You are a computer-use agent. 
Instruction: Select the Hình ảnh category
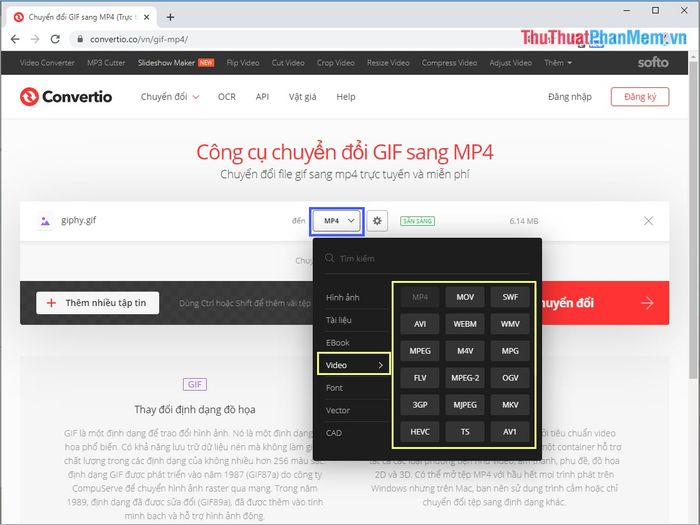coord(342,297)
